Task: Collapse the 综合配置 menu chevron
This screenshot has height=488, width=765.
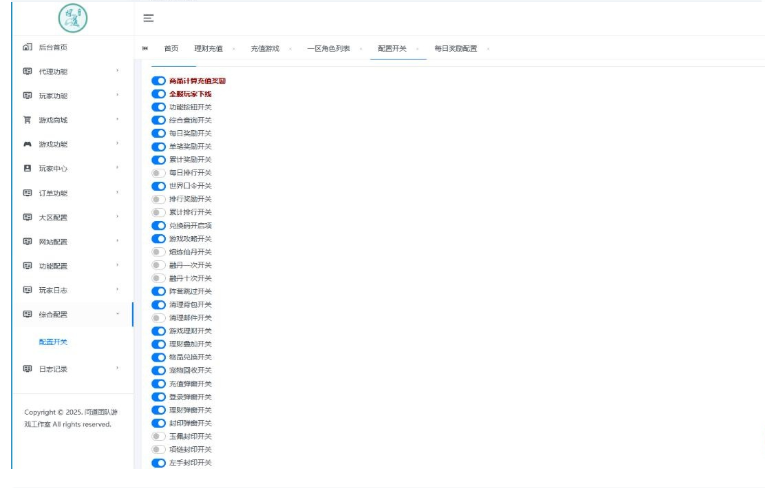Action: [x=118, y=314]
